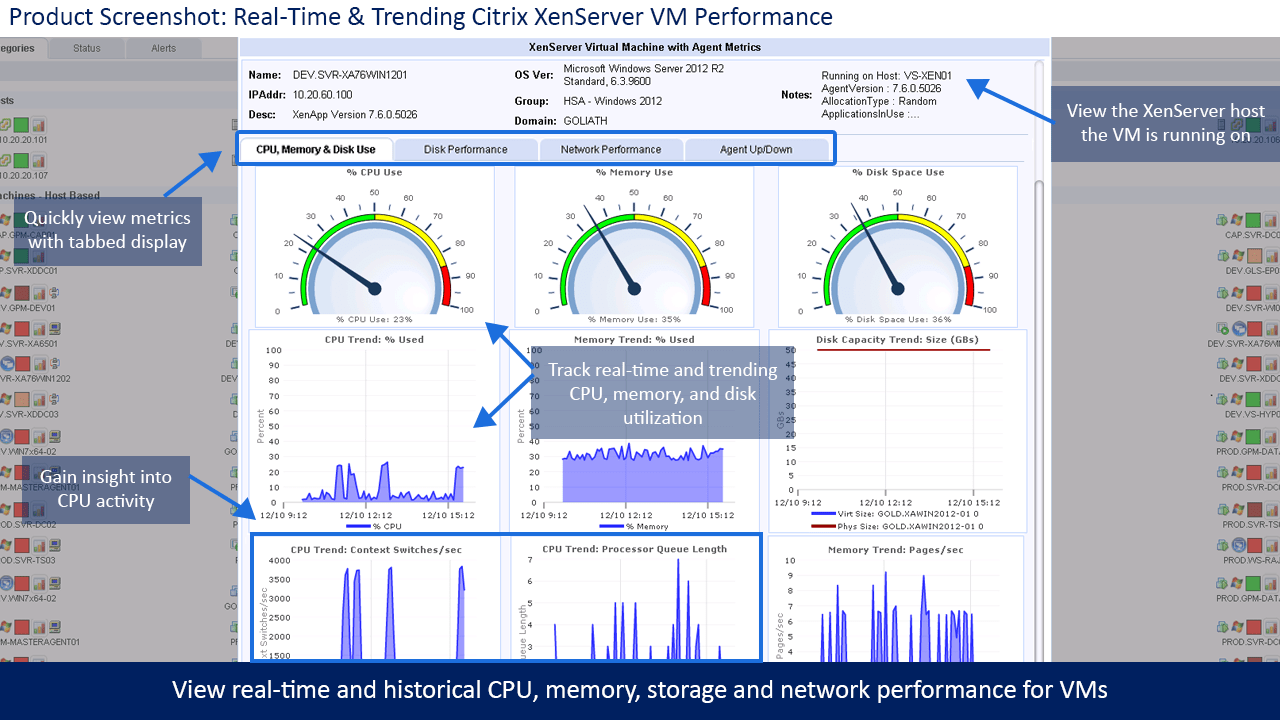Click the % Memory Use gauge

click(634, 246)
